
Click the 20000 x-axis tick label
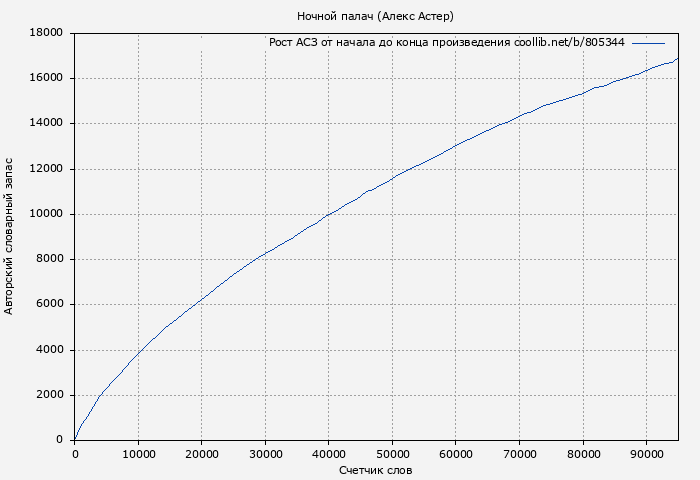(x=201, y=454)
